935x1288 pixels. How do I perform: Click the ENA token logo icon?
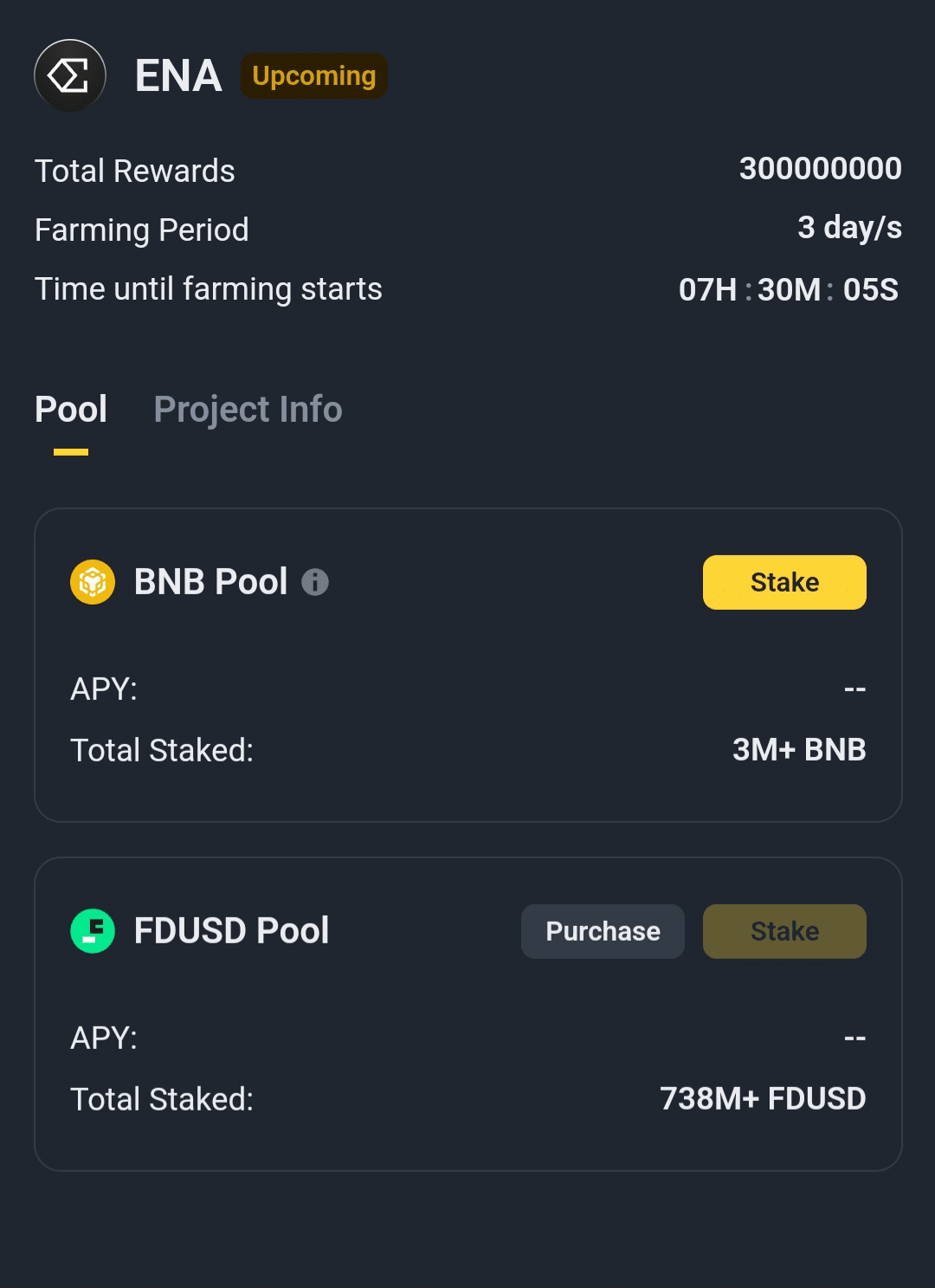click(x=70, y=75)
